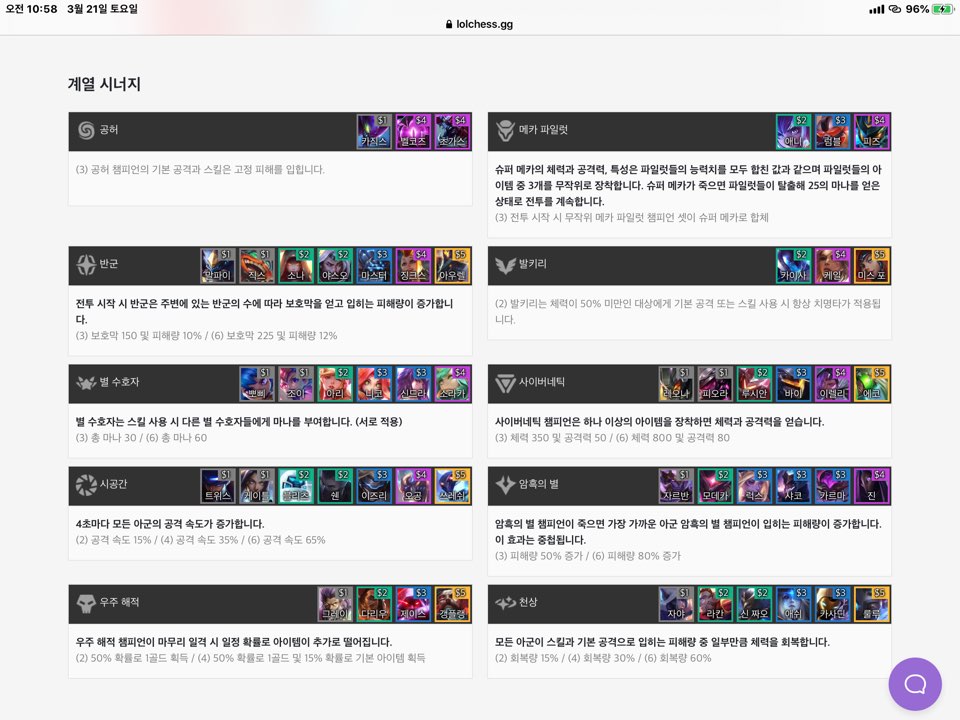
Task: Click the 애쉬 champion icon
Action: coord(793,604)
